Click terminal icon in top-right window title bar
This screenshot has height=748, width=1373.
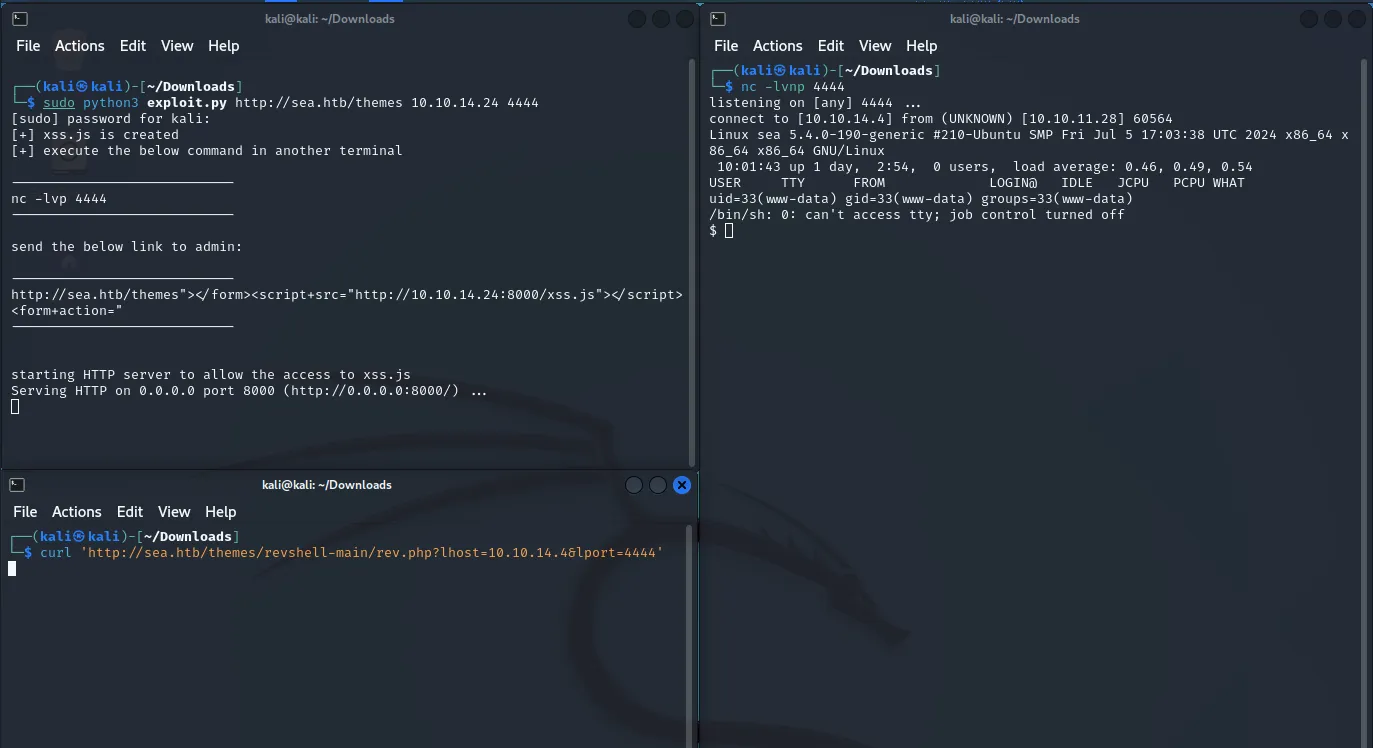(x=718, y=18)
